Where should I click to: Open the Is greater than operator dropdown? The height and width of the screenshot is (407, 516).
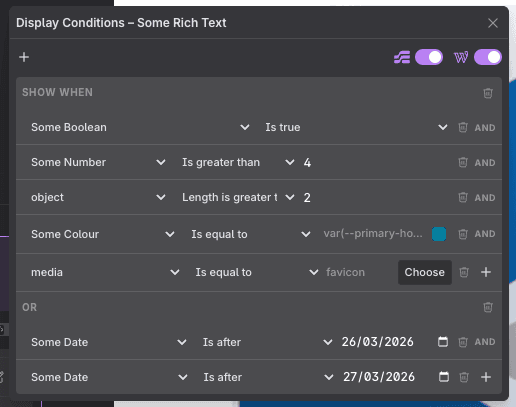[238, 162]
